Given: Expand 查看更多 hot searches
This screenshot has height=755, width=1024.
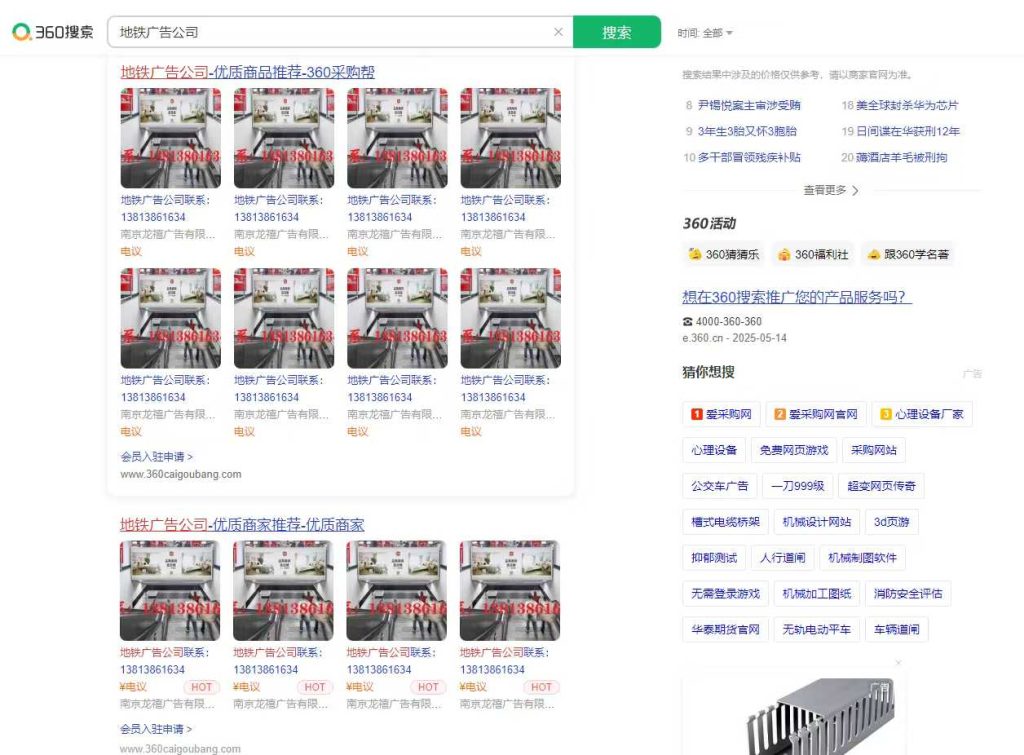Looking at the screenshot, I should (x=831, y=190).
